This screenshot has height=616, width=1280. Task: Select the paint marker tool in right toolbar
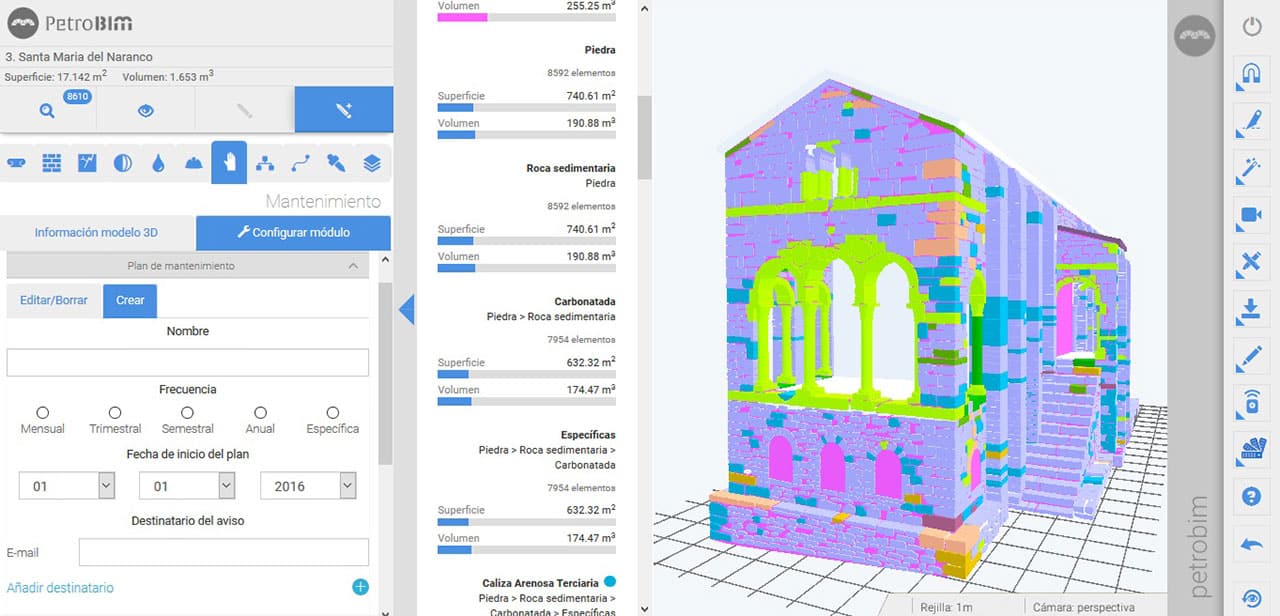tap(1252, 122)
